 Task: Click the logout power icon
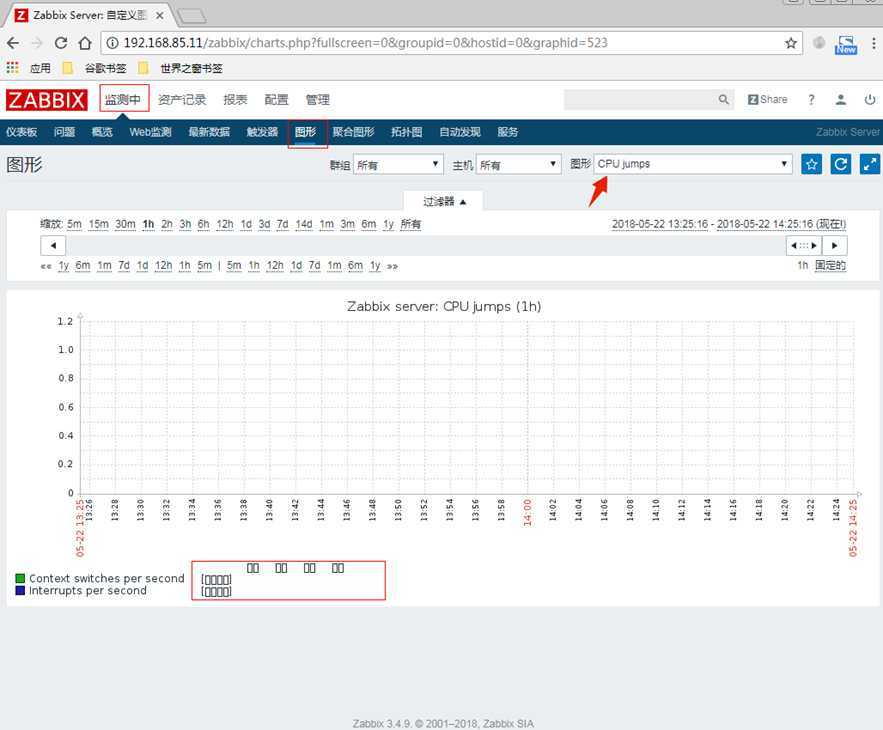click(x=869, y=100)
